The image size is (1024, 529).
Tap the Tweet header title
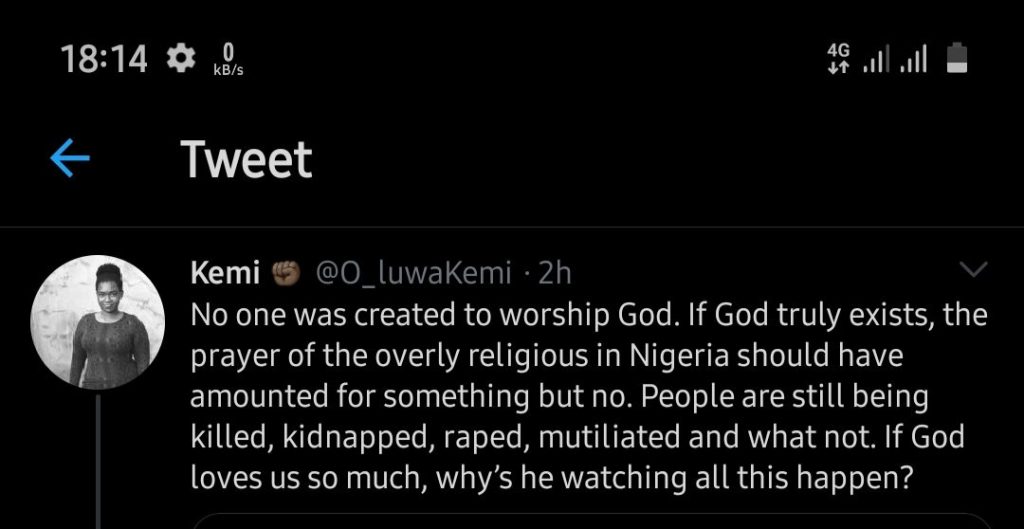(246, 160)
